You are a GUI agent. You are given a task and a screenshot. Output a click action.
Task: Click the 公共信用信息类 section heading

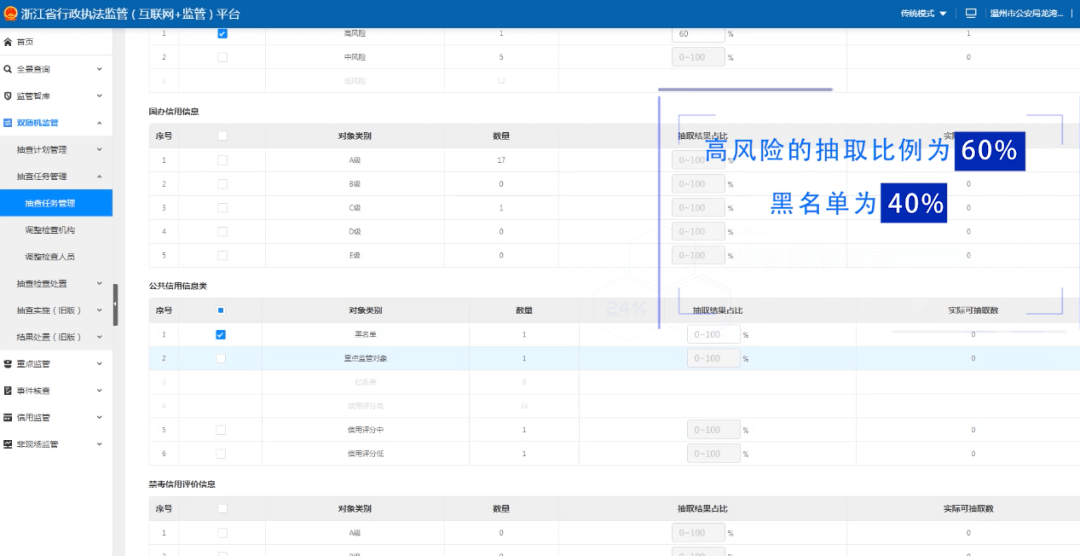coord(178,285)
